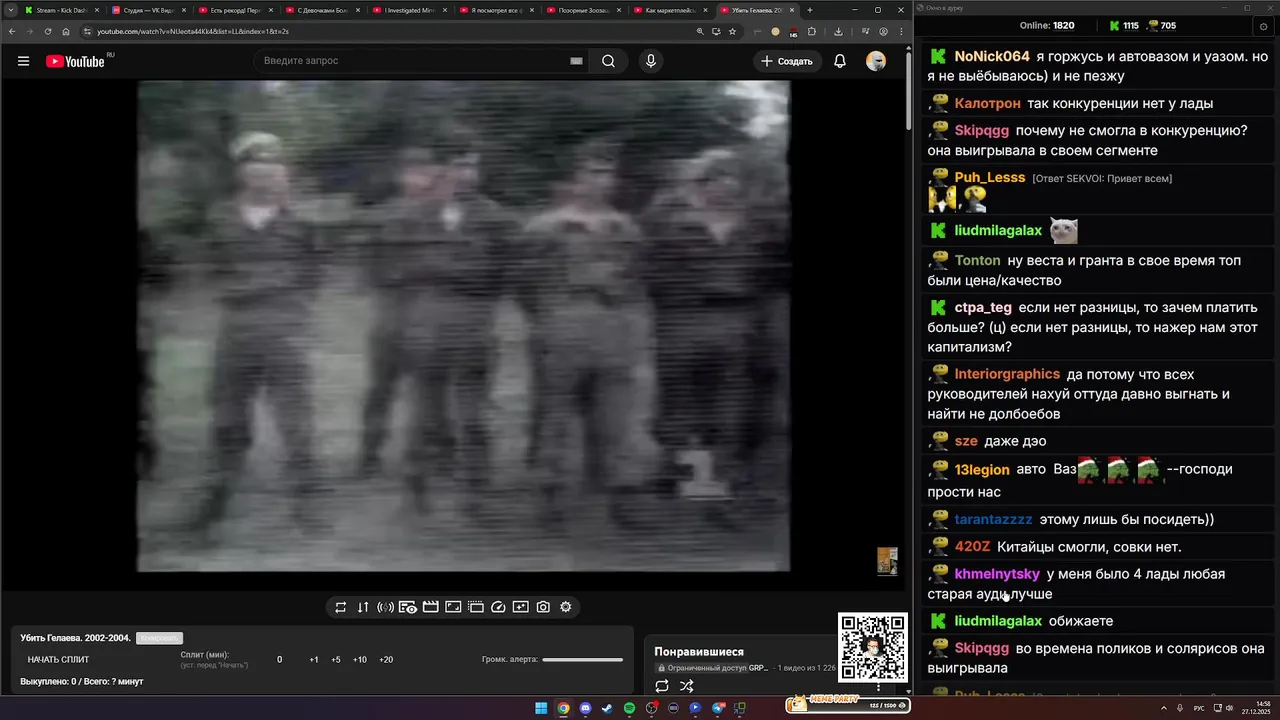Click username Interiorgraphics in chat

(x=1007, y=374)
